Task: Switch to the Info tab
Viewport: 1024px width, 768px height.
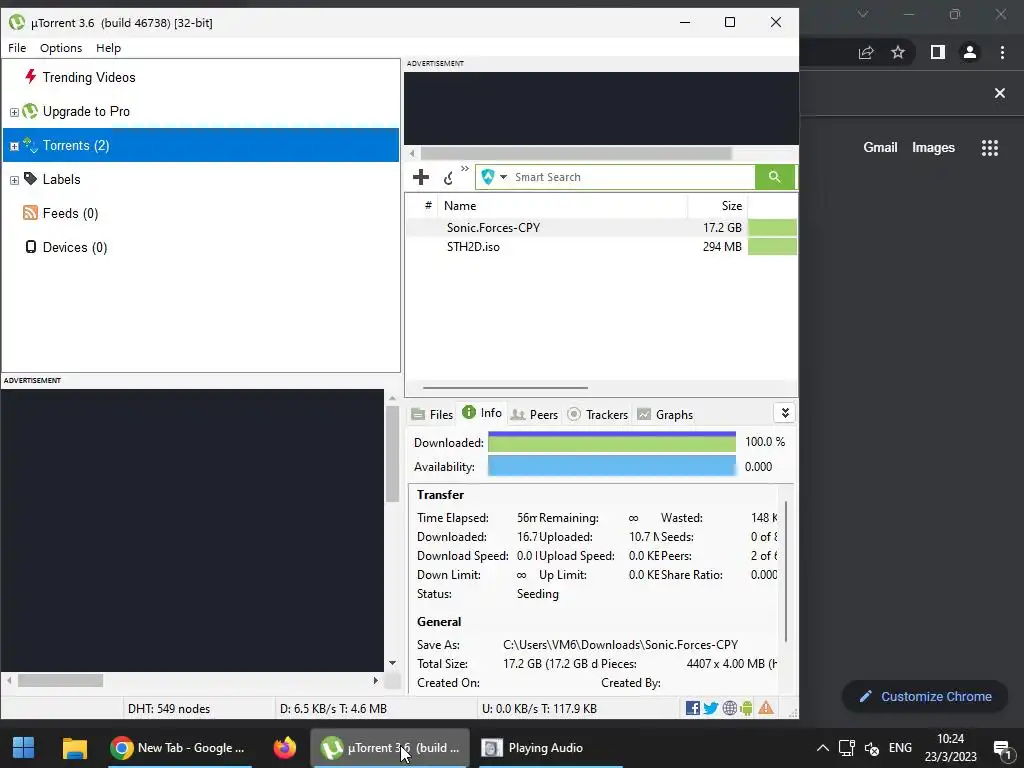Action: click(x=482, y=413)
